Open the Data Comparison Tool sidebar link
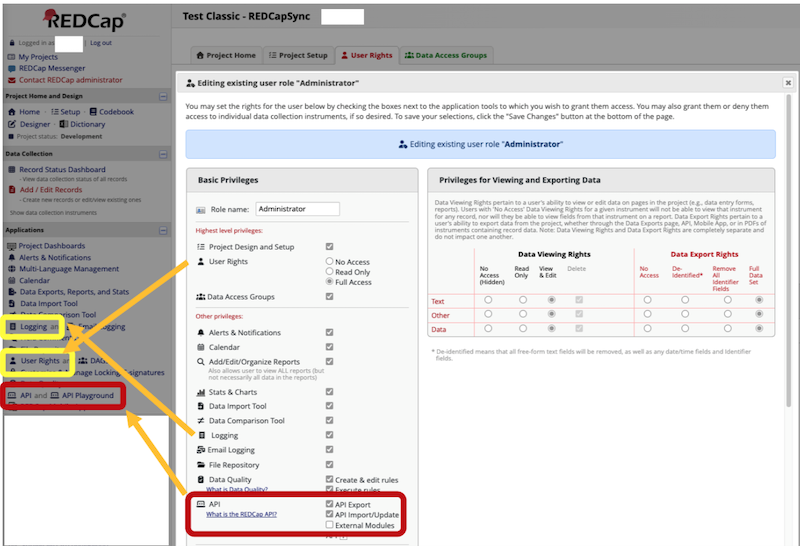The image size is (800, 546). click(58, 315)
